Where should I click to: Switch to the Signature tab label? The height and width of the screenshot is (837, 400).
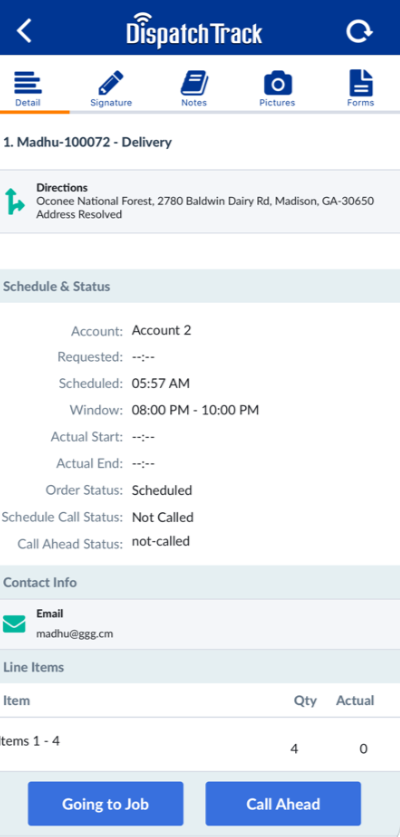[x=111, y=103]
